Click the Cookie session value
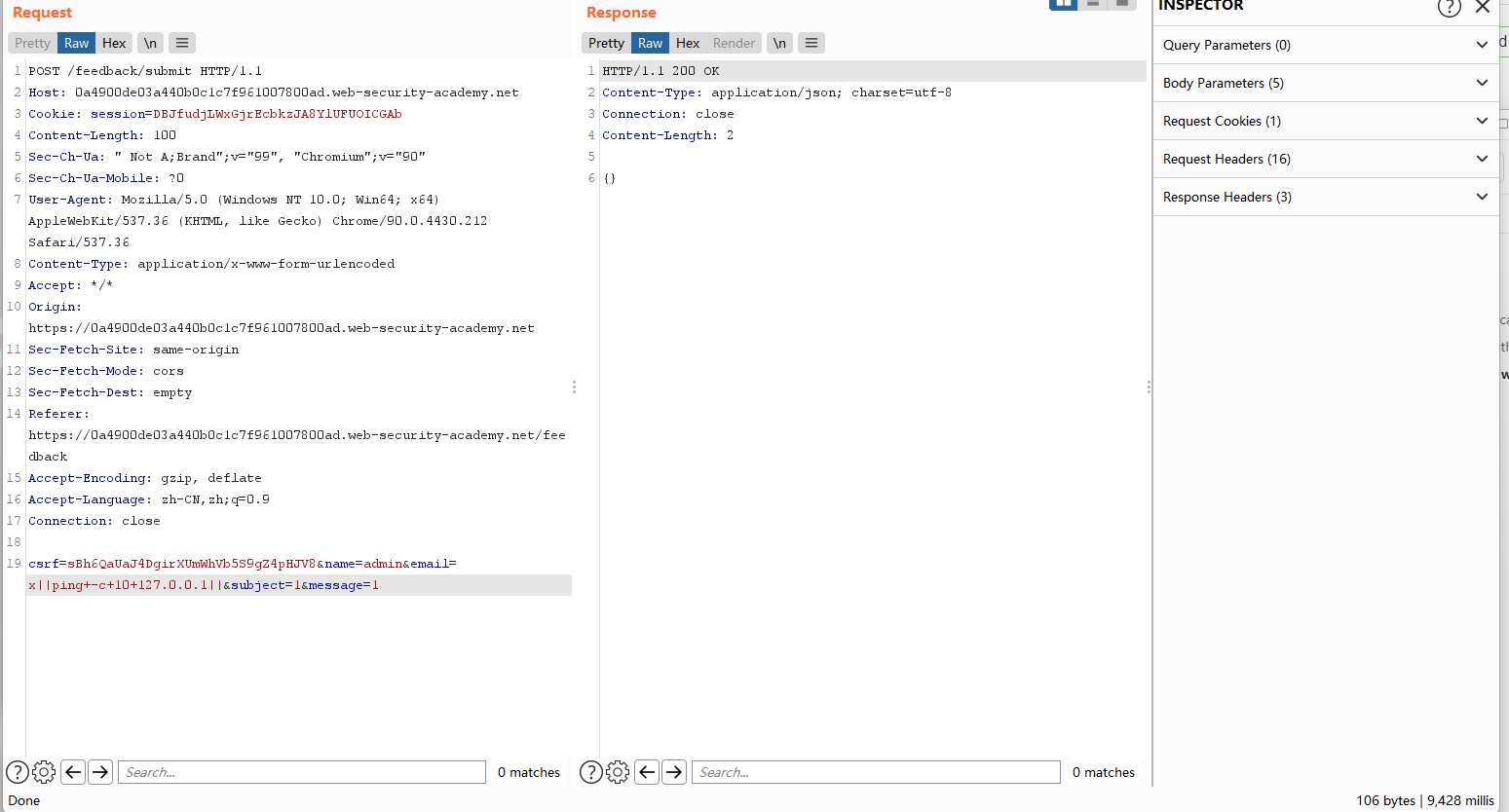1509x812 pixels. click(x=278, y=114)
